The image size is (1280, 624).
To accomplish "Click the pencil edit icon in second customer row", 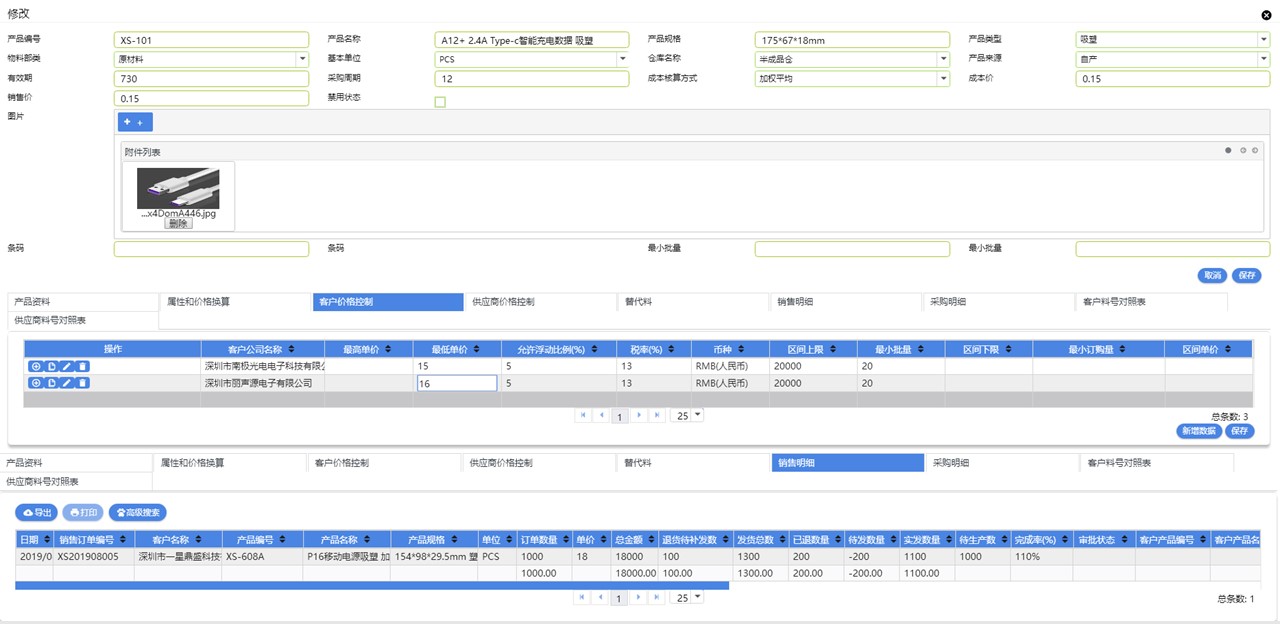I will pyautogui.click(x=67, y=383).
